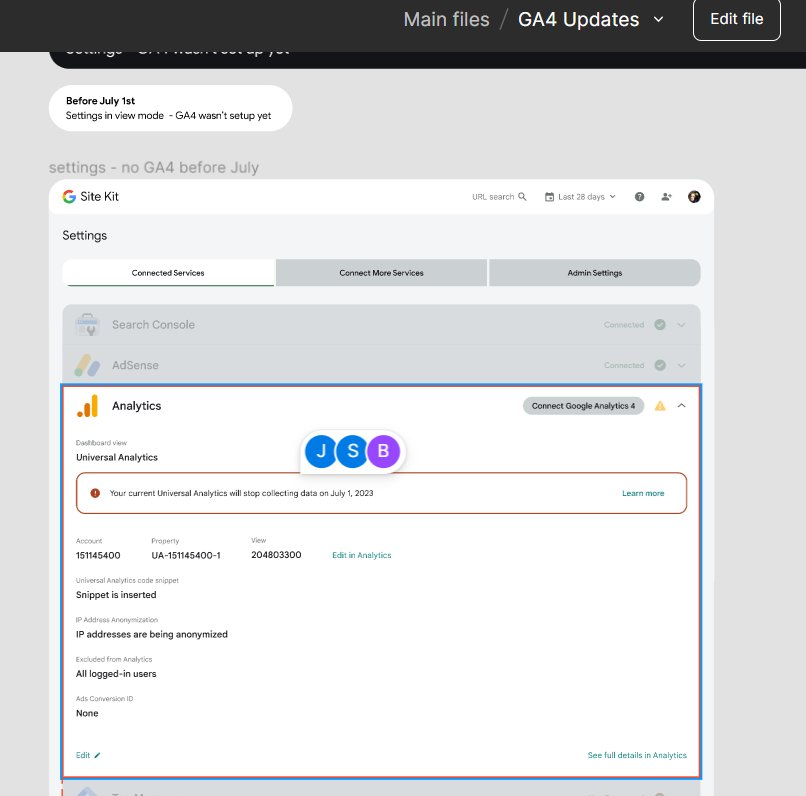Image resolution: width=806 pixels, height=796 pixels.
Task: Click the purple B collaborator avatar
Action: click(383, 451)
